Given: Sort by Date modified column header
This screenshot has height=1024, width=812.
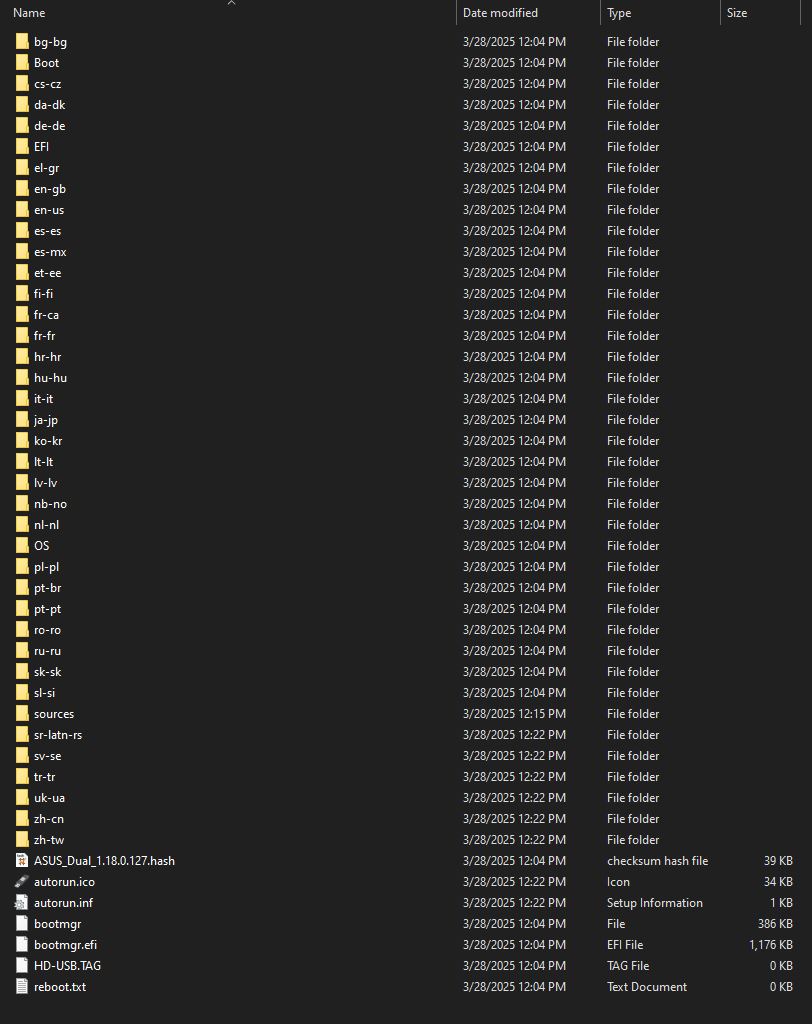Looking at the screenshot, I should click(x=500, y=13).
